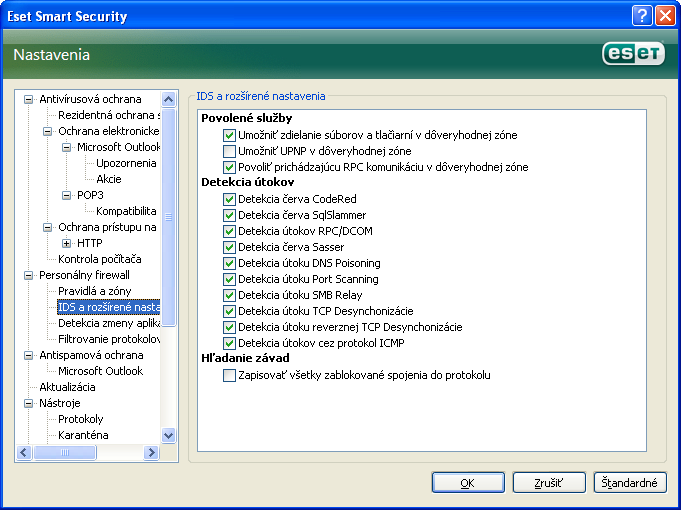Uncheck Detekcia červa SqlSlammer
Viewport: 681px width, 510px height.
click(x=229, y=215)
